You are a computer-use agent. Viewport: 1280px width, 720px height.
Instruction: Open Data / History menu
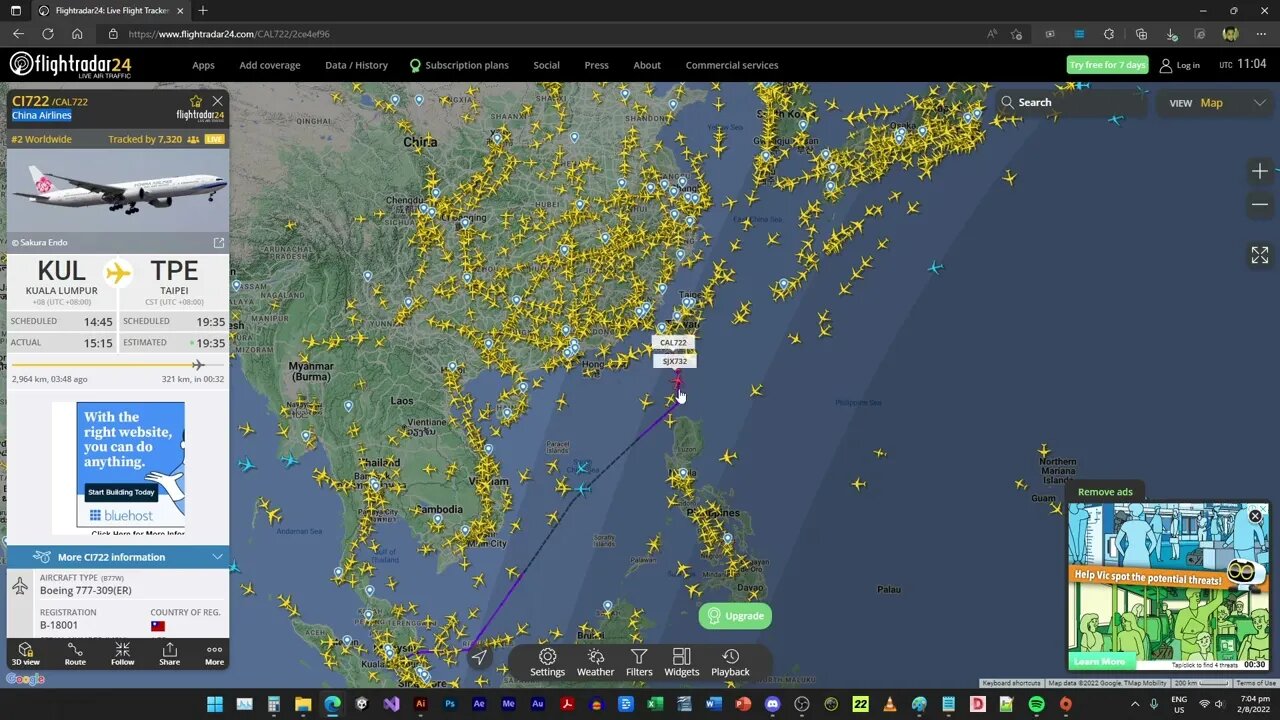pyautogui.click(x=356, y=65)
